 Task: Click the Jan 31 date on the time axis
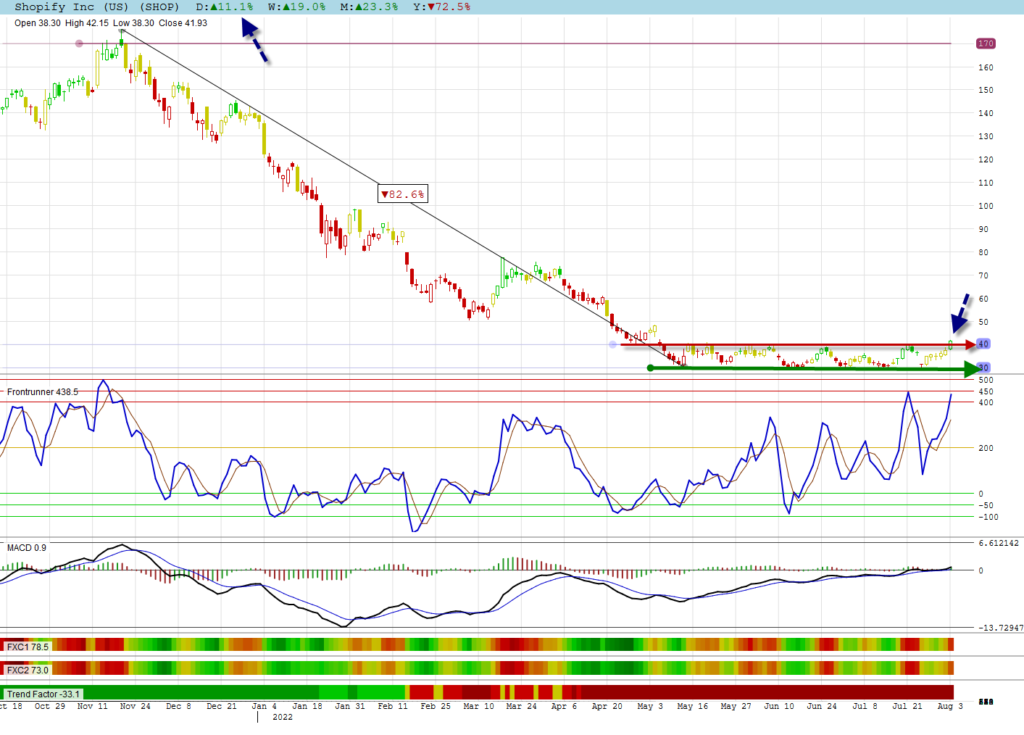350,706
